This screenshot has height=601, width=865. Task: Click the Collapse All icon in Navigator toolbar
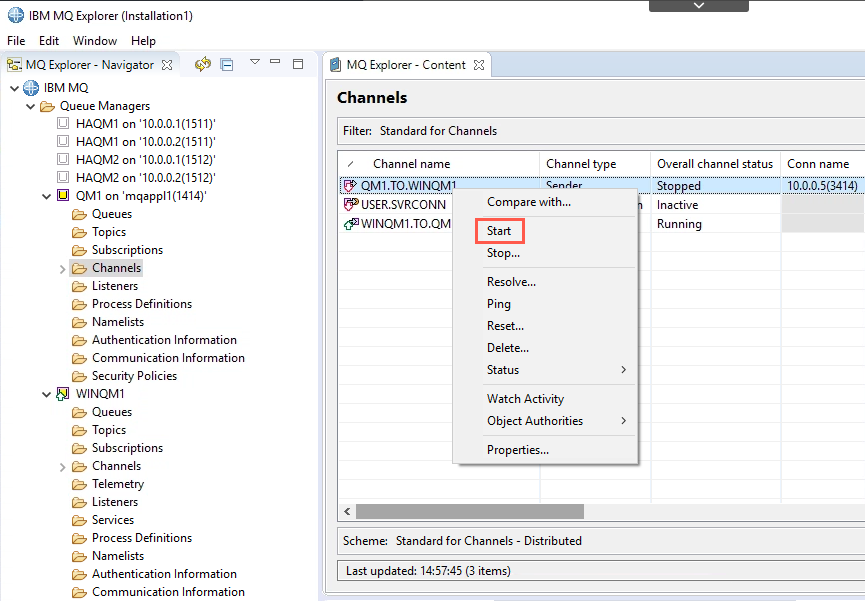227,65
